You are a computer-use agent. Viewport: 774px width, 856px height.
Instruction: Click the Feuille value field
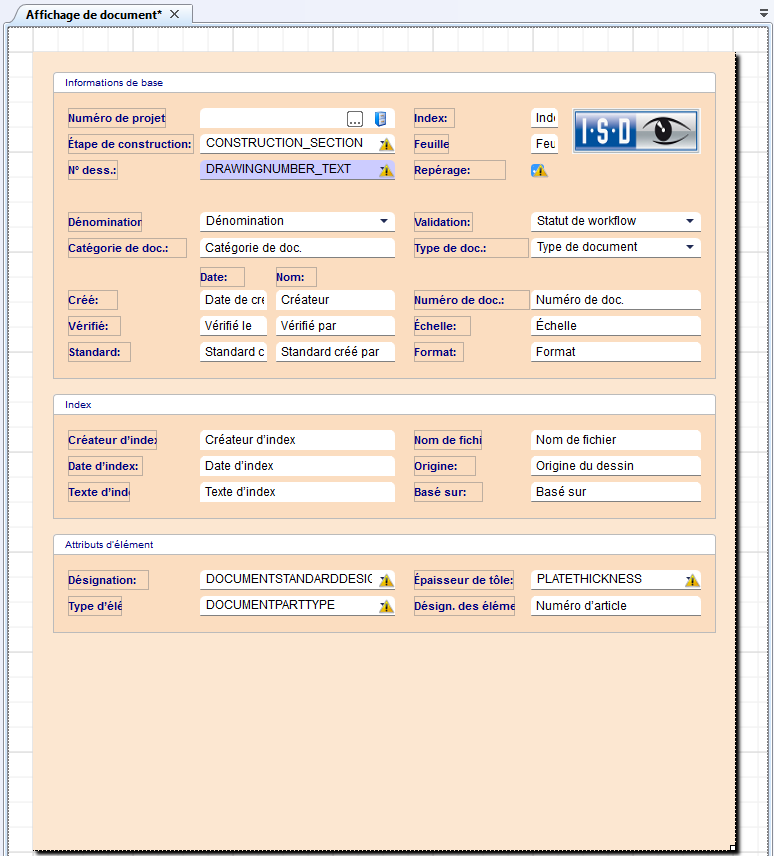[x=544, y=144]
